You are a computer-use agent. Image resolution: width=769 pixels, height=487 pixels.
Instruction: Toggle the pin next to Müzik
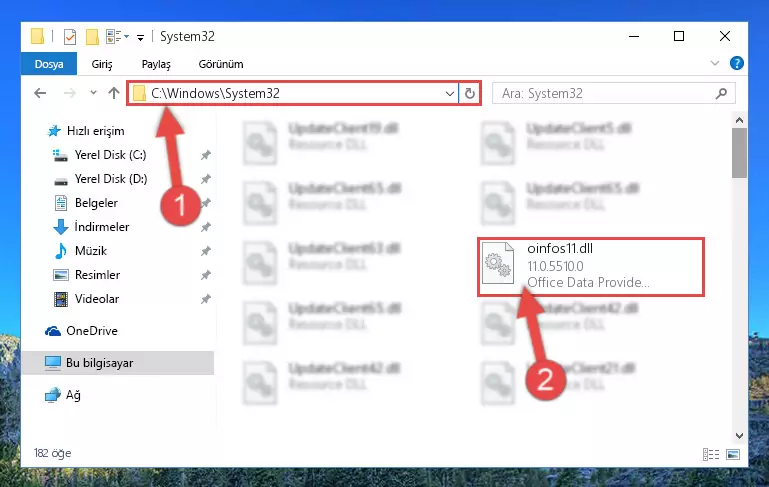click(x=205, y=251)
